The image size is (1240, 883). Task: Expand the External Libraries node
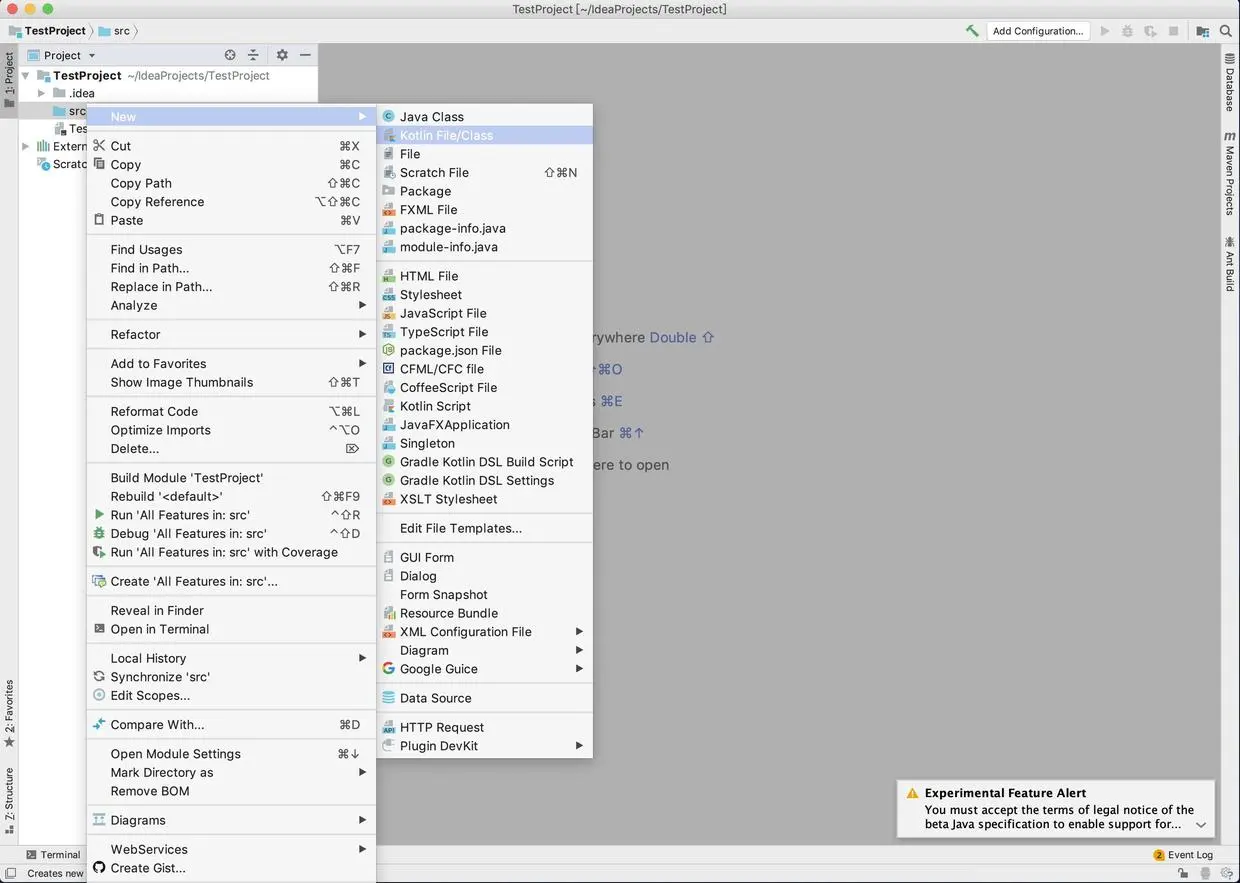pos(25,146)
